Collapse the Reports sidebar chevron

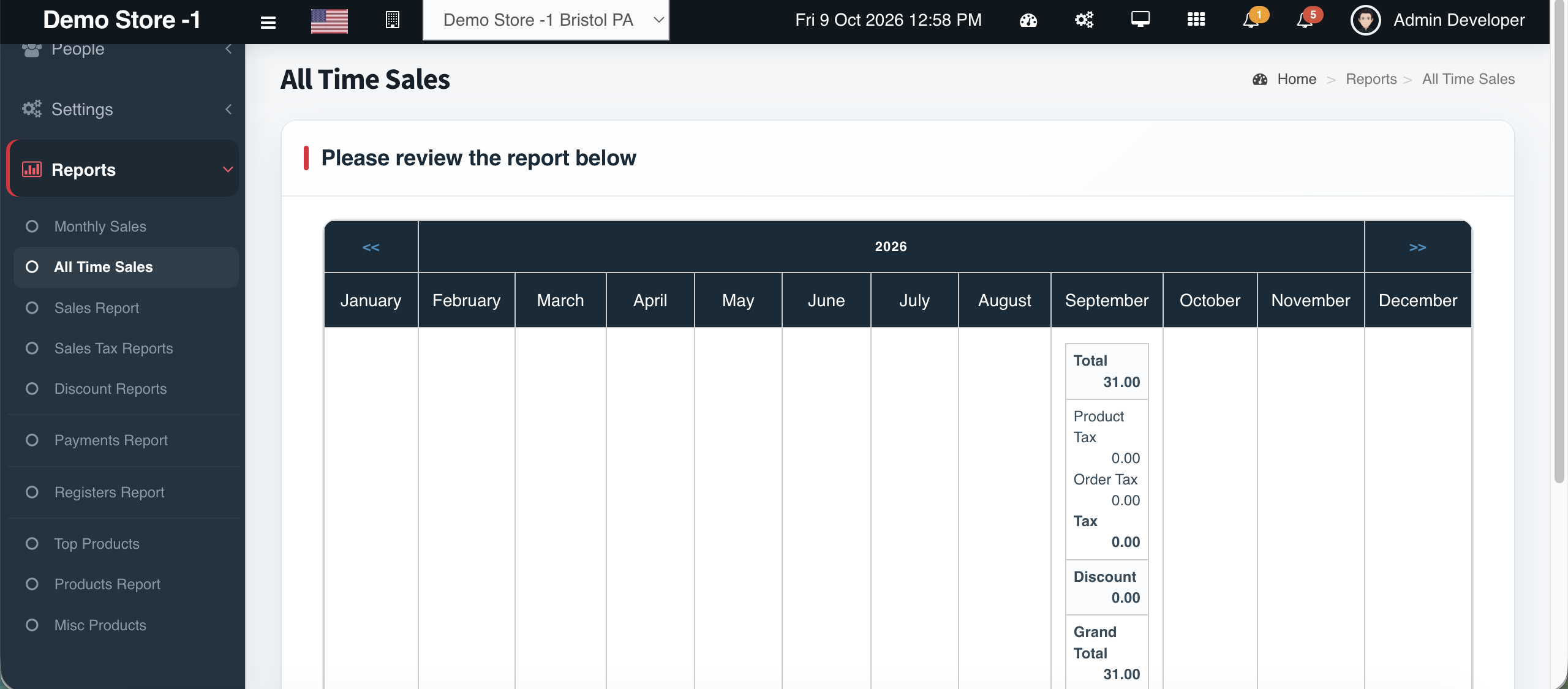228,169
